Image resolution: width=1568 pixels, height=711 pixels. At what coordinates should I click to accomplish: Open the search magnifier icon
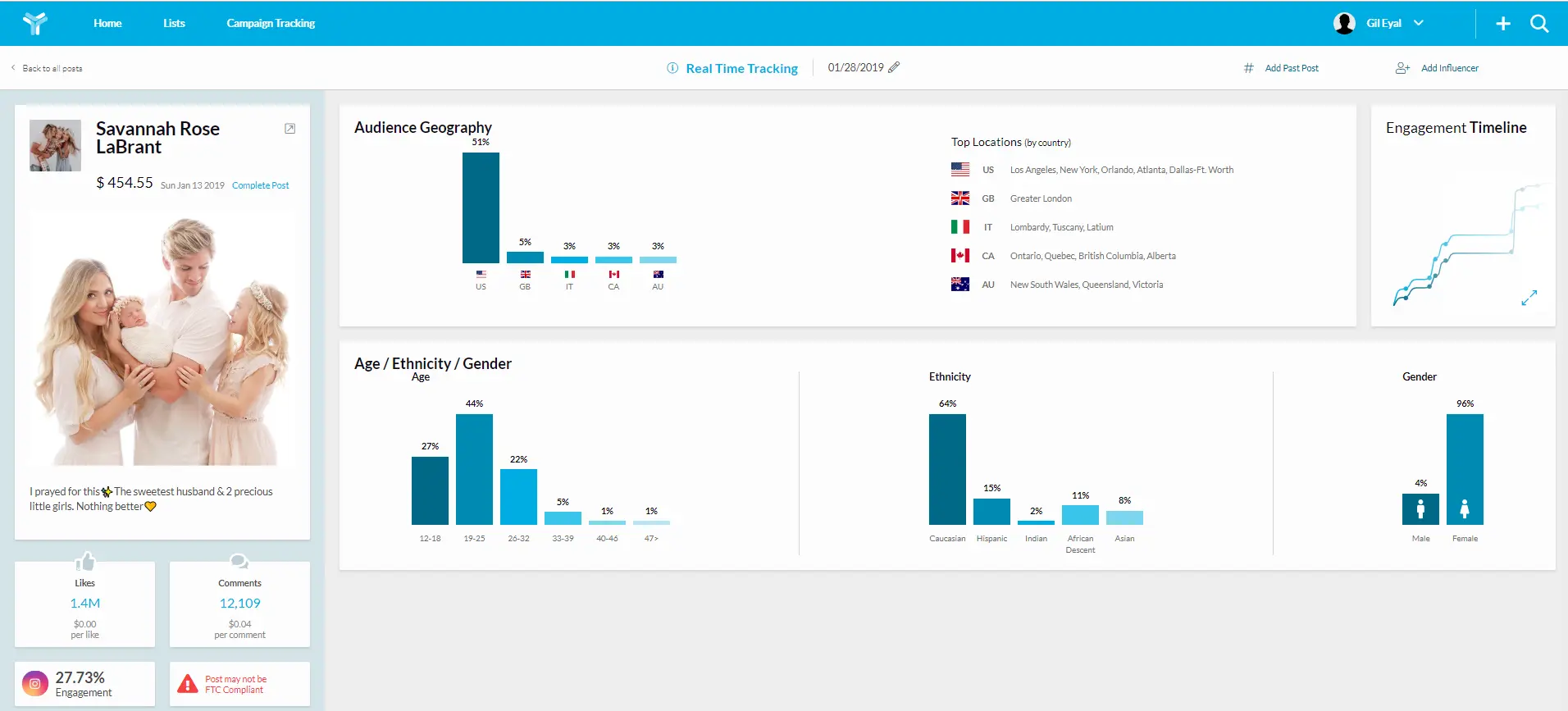(1539, 24)
